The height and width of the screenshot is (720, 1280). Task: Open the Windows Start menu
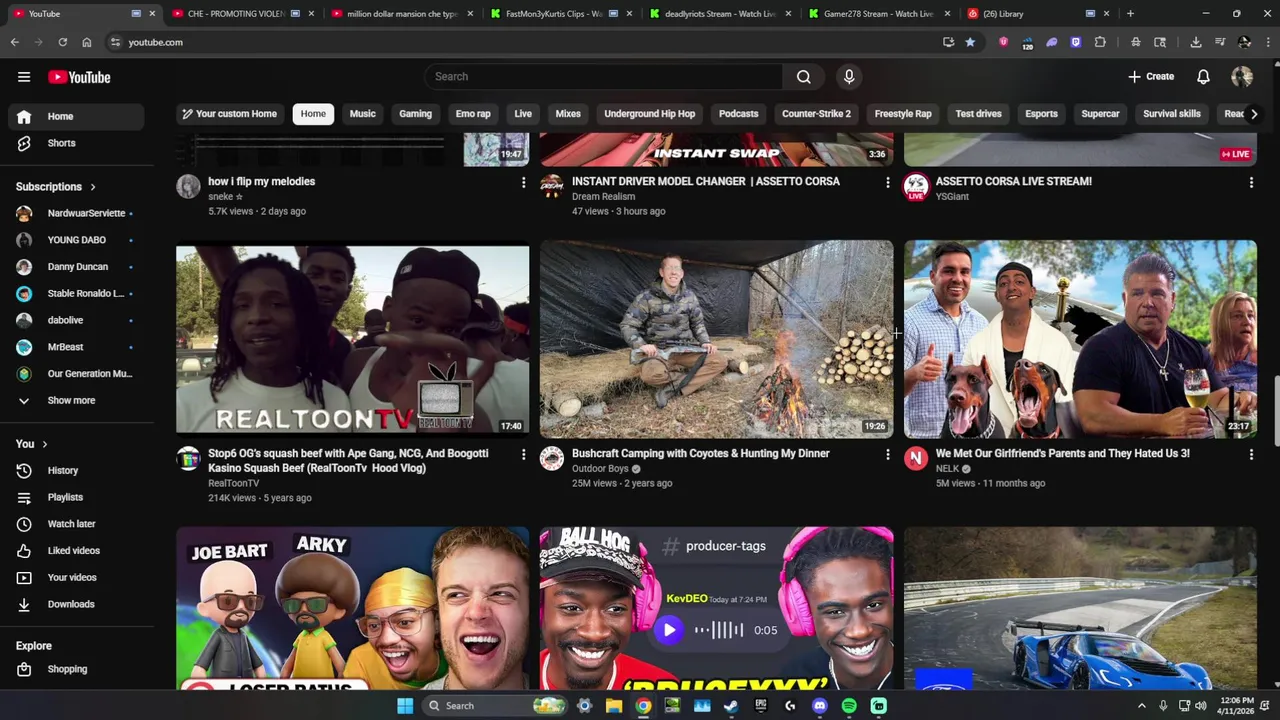tap(405, 706)
